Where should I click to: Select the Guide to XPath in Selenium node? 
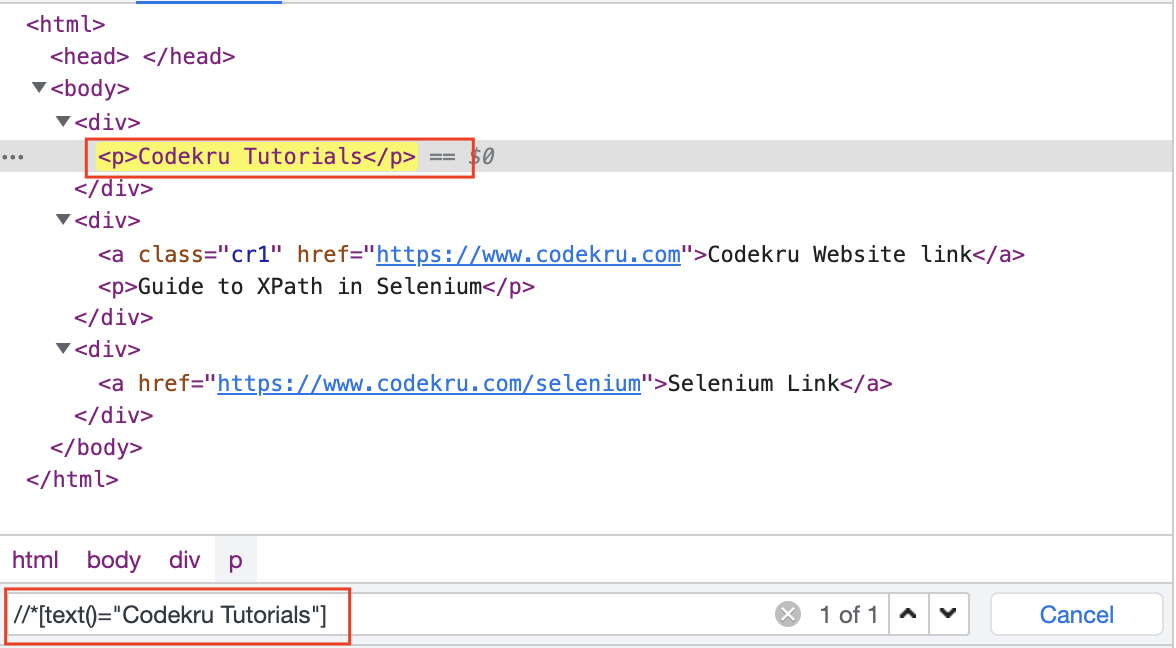tap(316, 286)
